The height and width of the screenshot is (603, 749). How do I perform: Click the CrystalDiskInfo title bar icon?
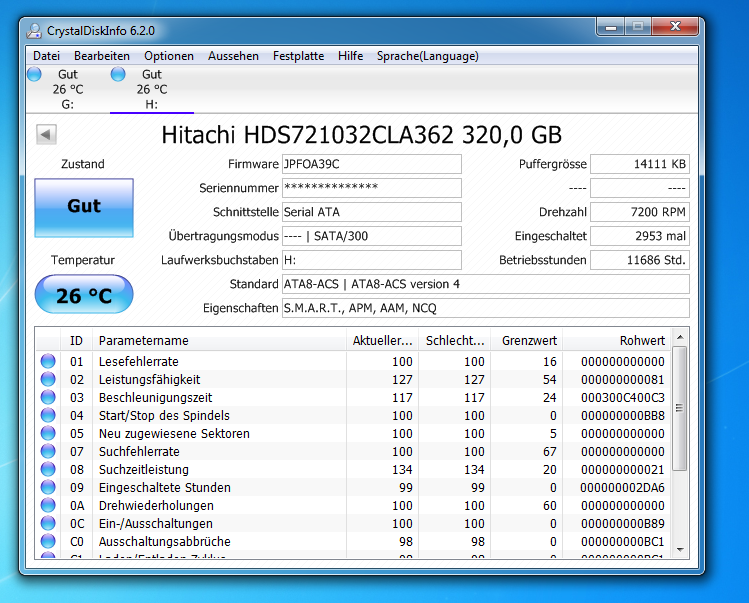[x=34, y=31]
